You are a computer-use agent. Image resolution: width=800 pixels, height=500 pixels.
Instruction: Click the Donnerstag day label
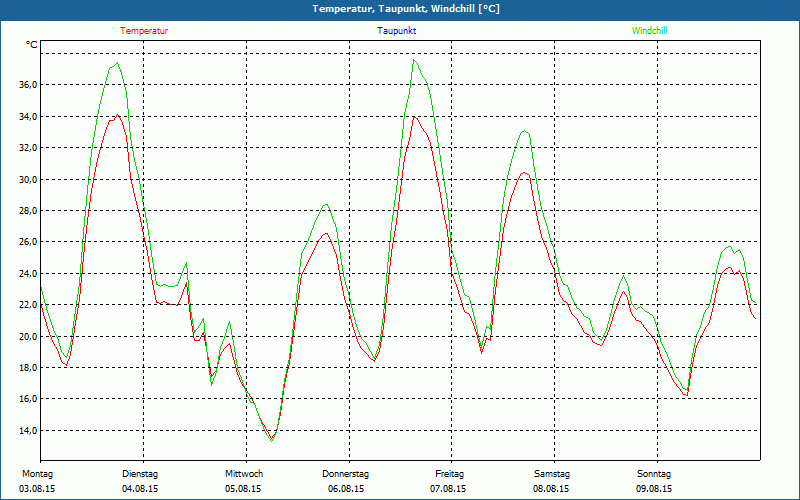(x=345, y=474)
